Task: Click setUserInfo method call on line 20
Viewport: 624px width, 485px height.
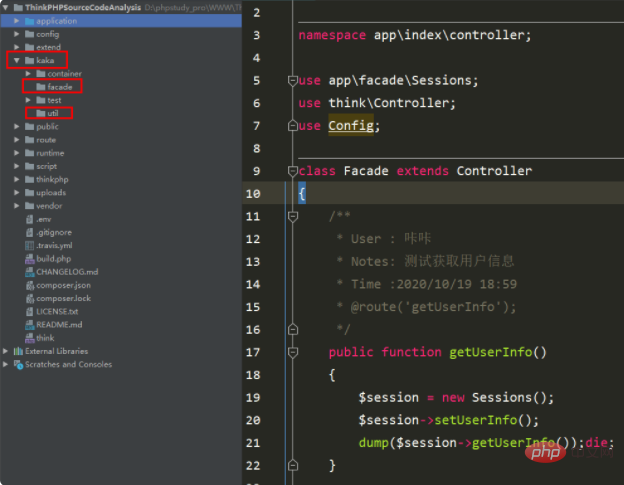Action: click(x=476, y=420)
